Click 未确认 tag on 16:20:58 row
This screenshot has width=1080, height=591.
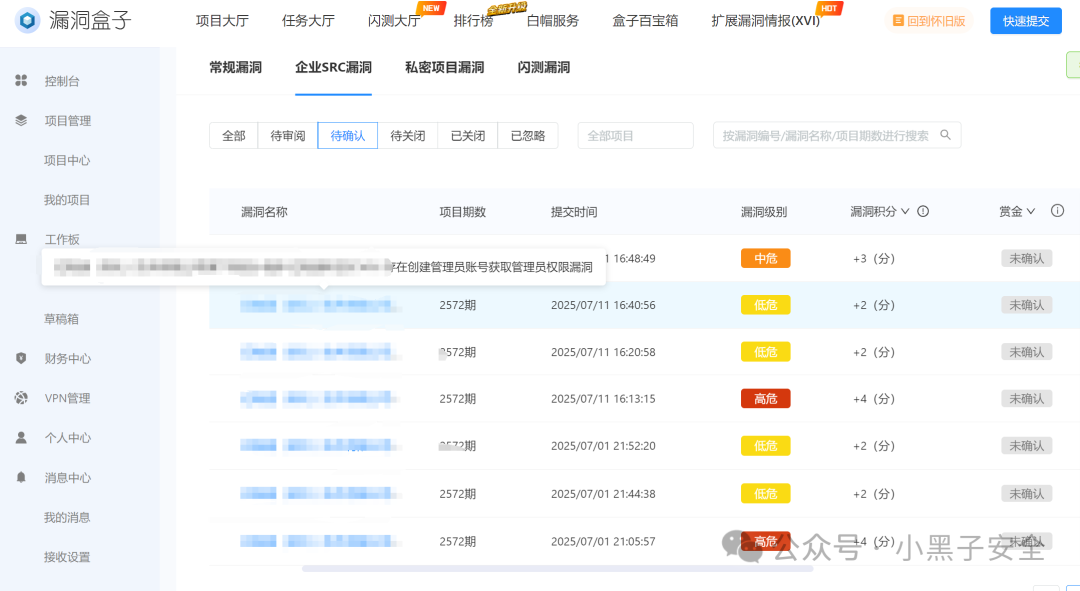(1026, 352)
